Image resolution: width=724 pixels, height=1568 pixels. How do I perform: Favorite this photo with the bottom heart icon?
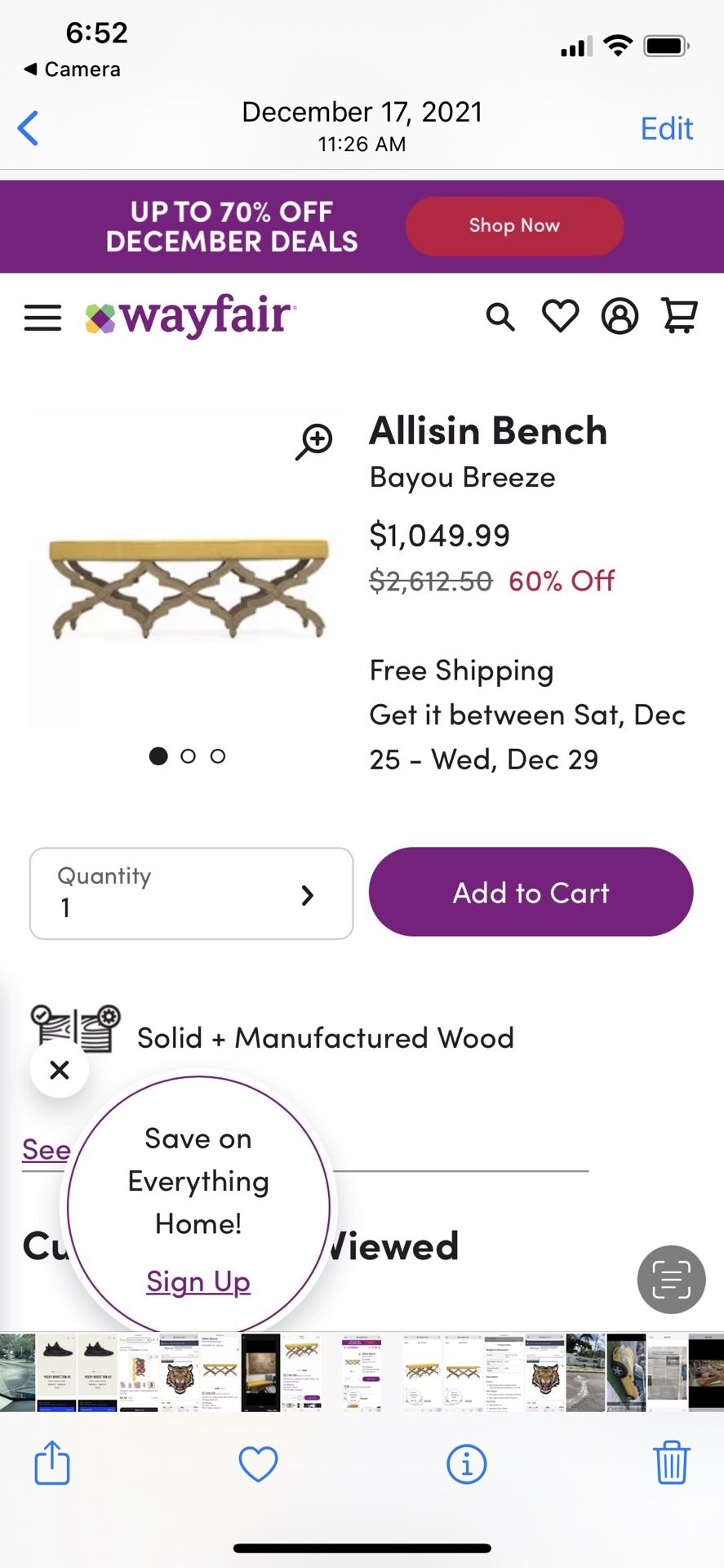click(258, 1463)
